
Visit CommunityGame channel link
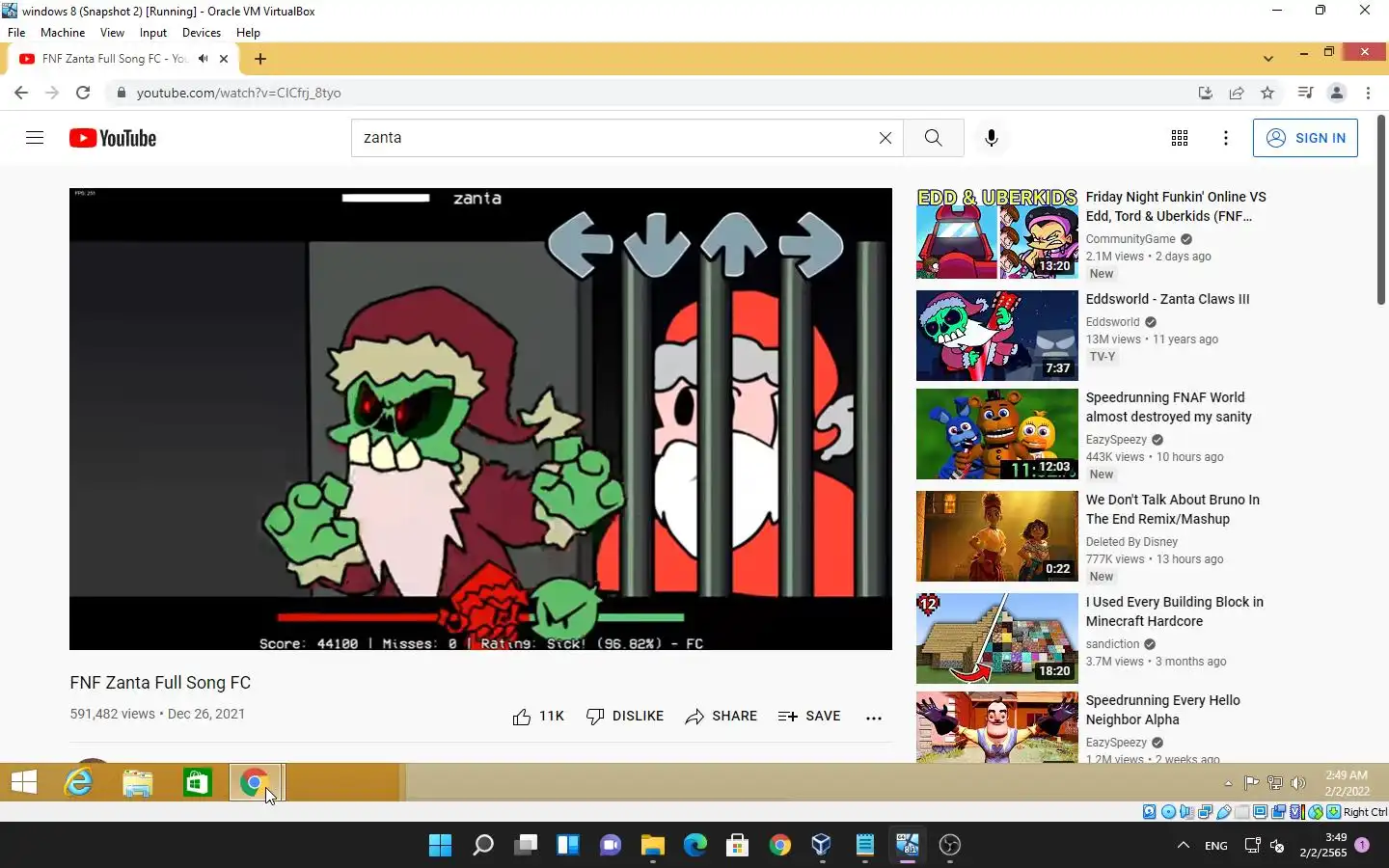point(1130,239)
